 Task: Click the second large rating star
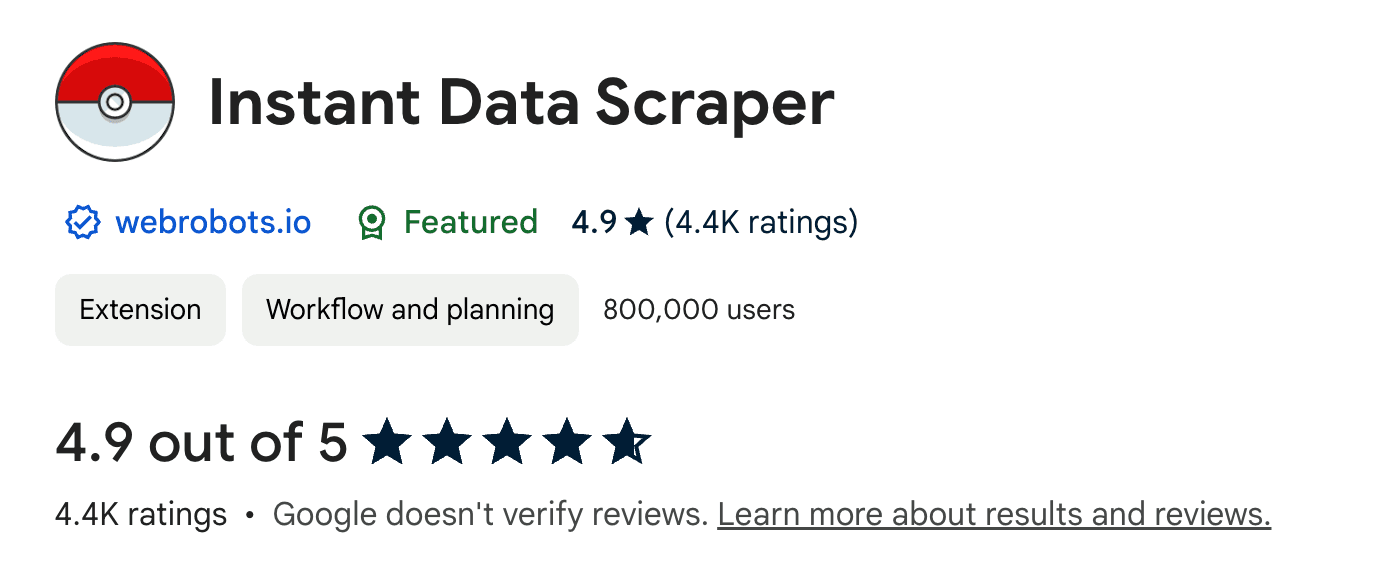[447, 443]
